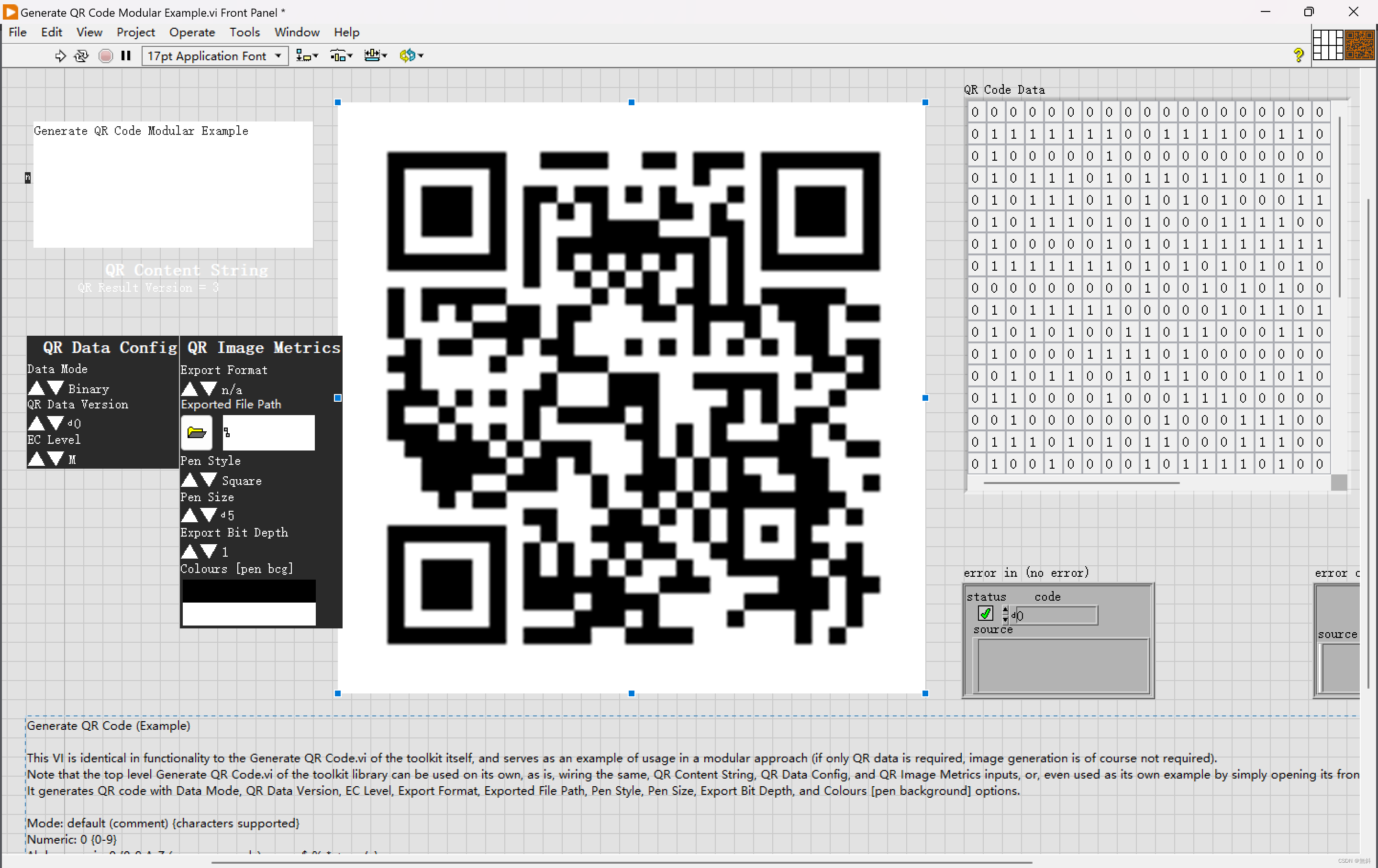Increment the Data Mode selector upward

(x=37, y=389)
